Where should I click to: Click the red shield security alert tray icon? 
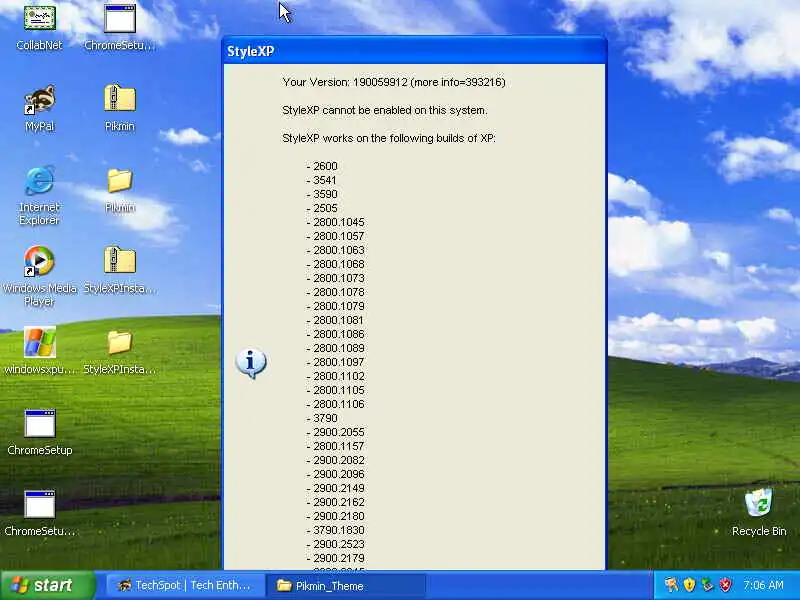[725, 585]
